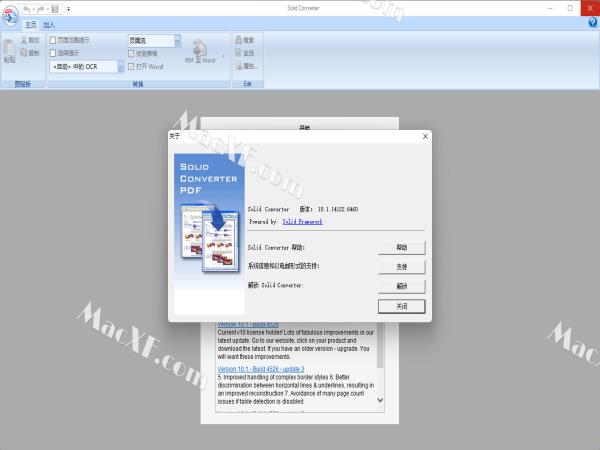The width and height of the screenshot is (600, 450).
Task: Click the Properties icon in Edit group
Action: click(238, 66)
